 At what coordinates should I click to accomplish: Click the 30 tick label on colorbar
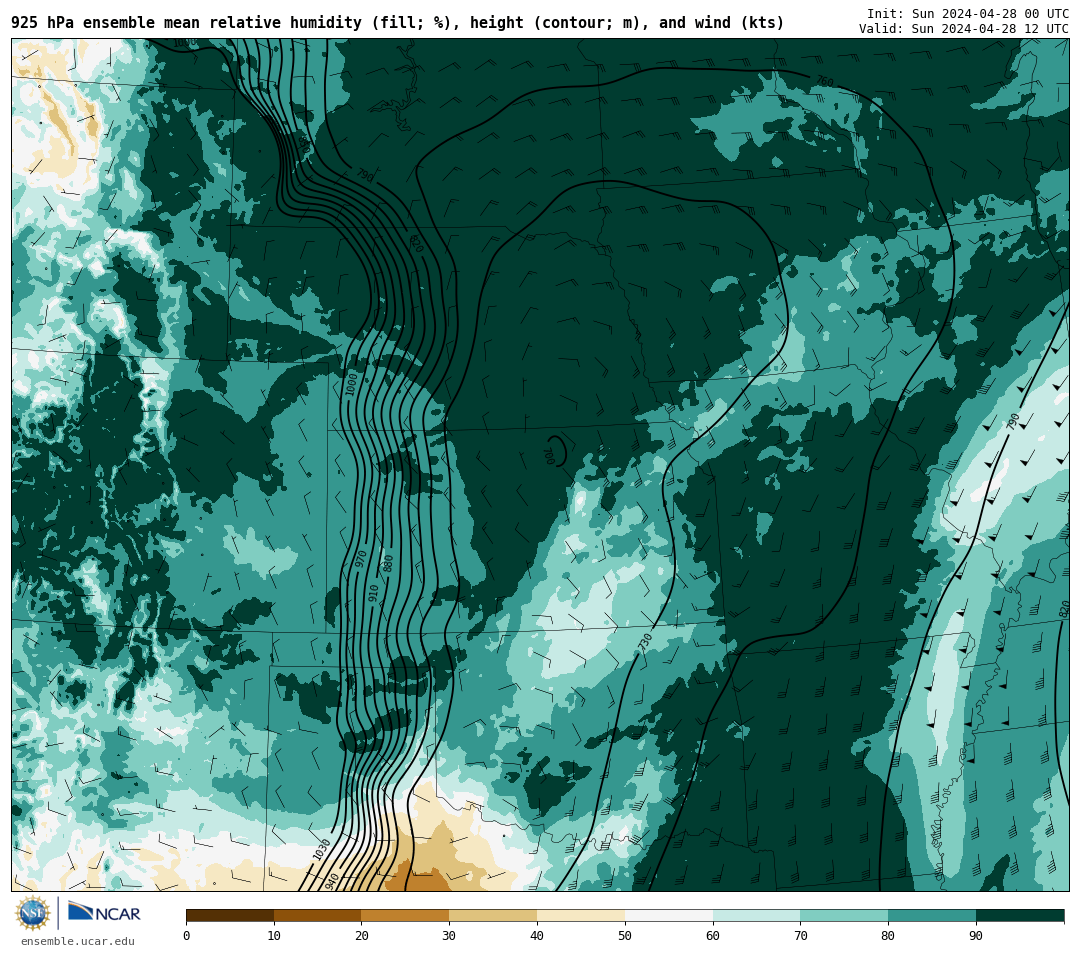point(449,935)
